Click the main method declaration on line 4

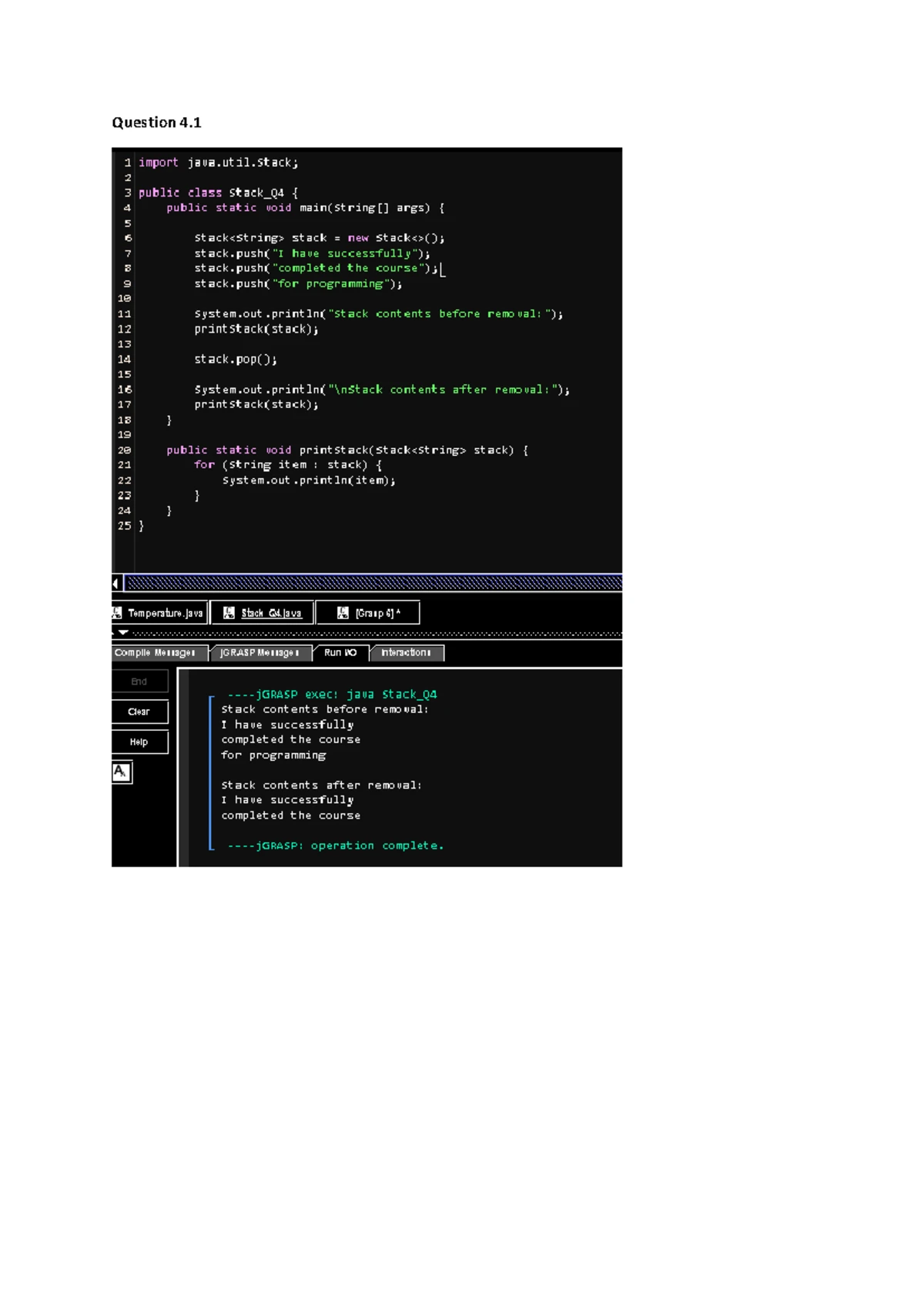pyautogui.click(x=306, y=208)
